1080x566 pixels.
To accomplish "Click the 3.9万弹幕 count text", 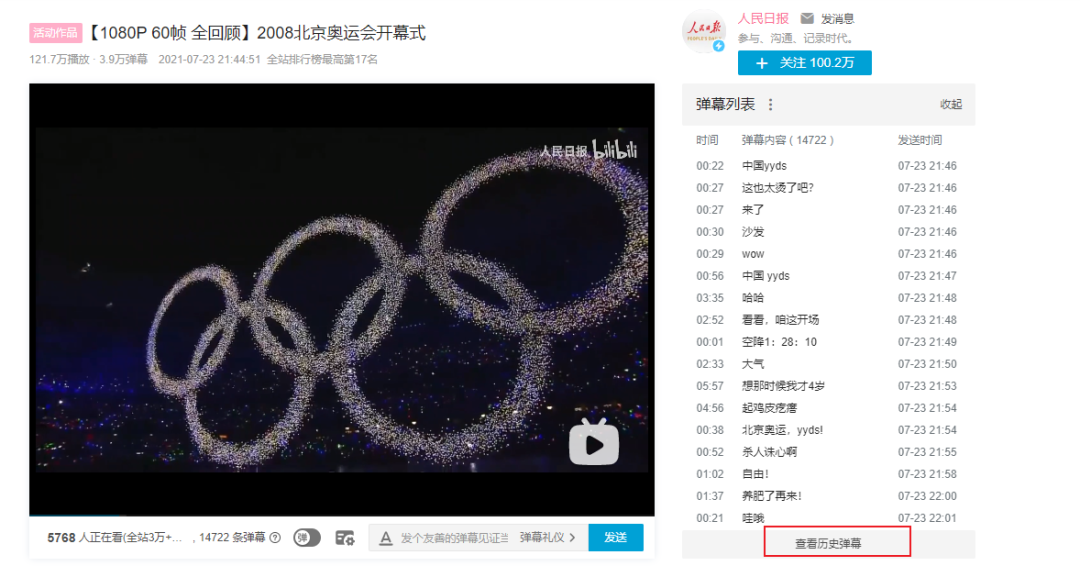I will (x=123, y=60).
